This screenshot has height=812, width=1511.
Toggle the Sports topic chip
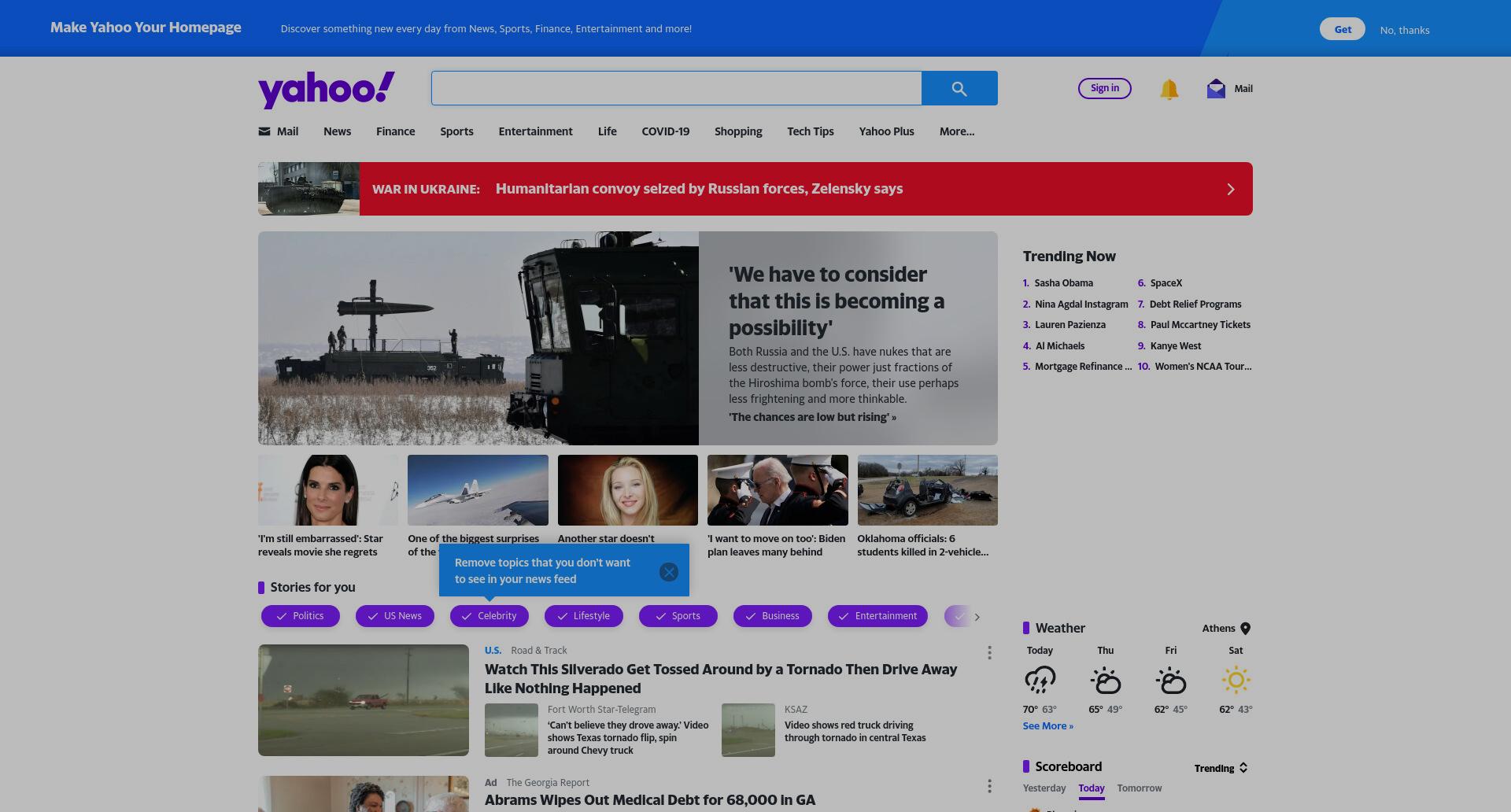[x=678, y=616]
